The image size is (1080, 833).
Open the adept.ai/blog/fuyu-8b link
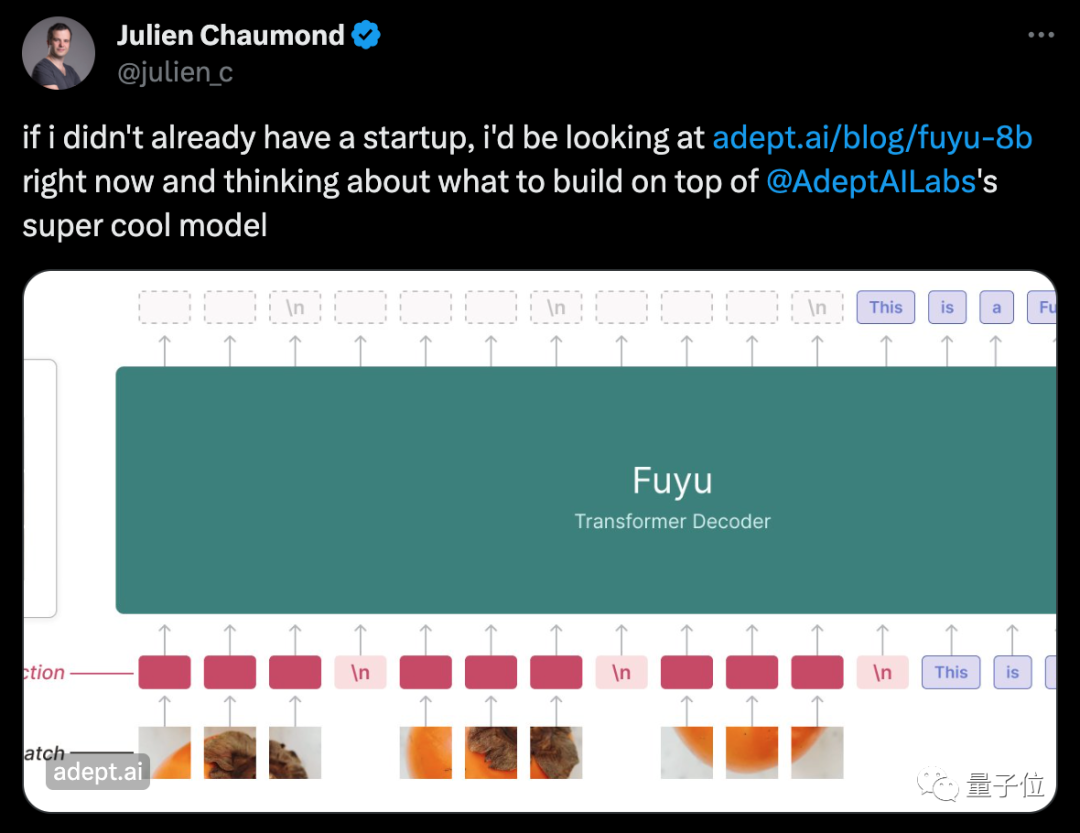coord(872,138)
